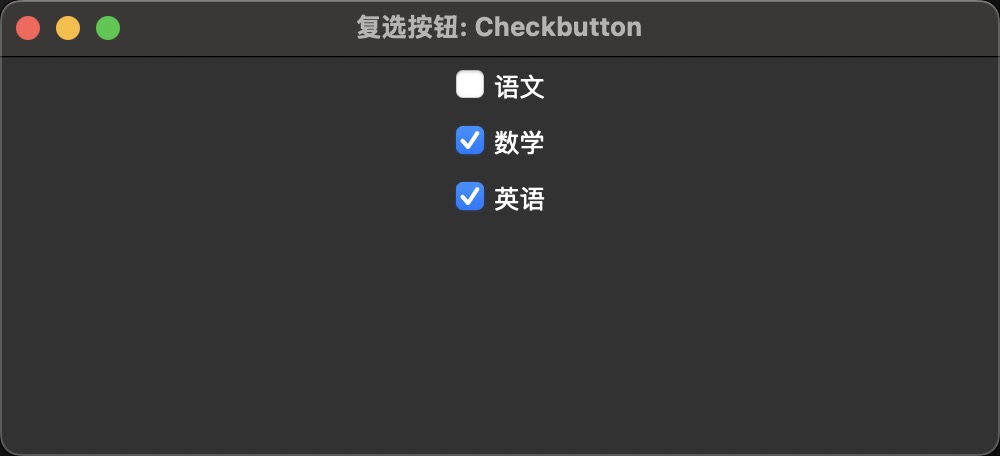Enable the first subject option 语文
The image size is (1000, 456).
tap(470, 85)
